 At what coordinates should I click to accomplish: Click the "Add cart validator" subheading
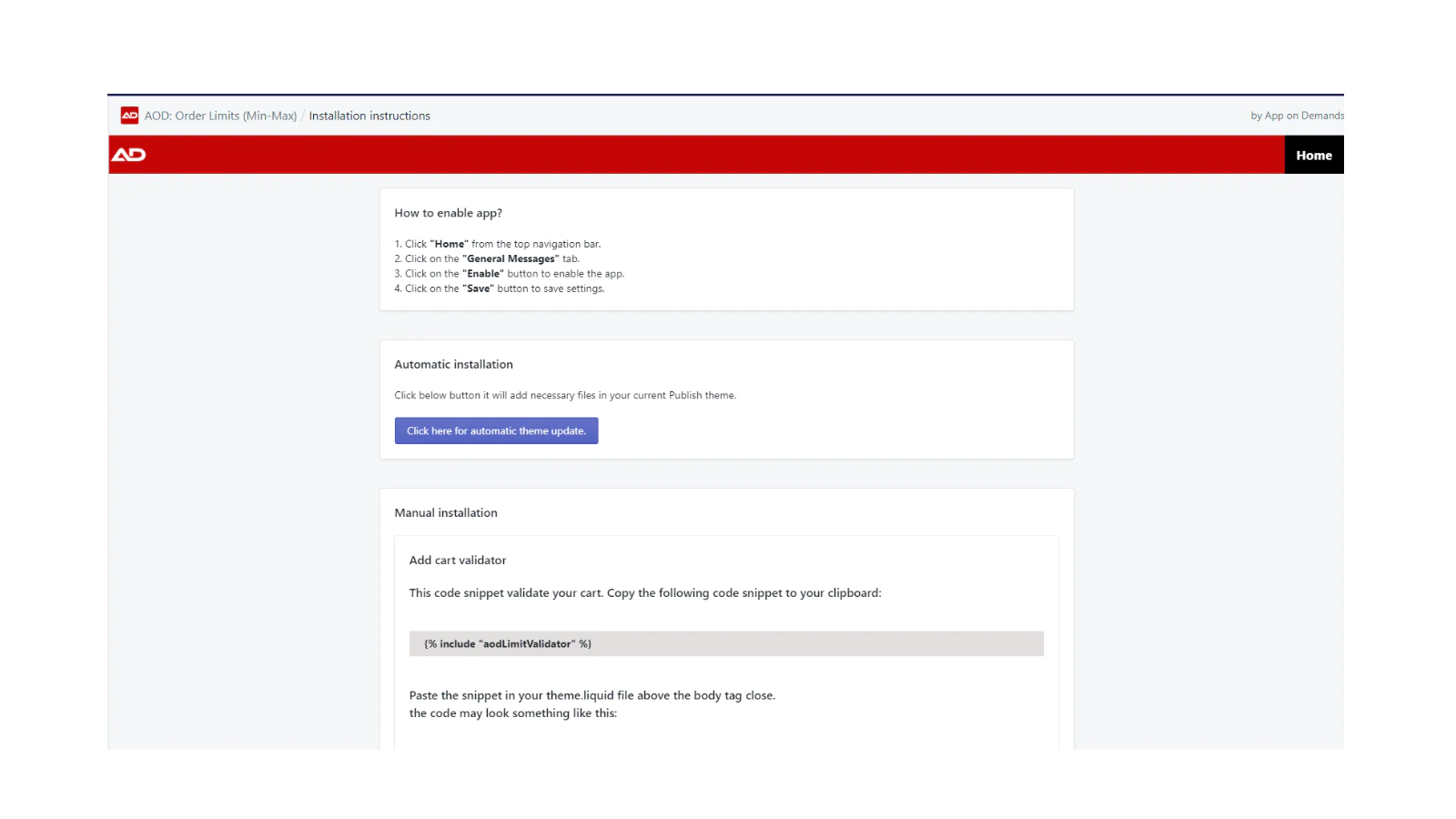point(457,561)
